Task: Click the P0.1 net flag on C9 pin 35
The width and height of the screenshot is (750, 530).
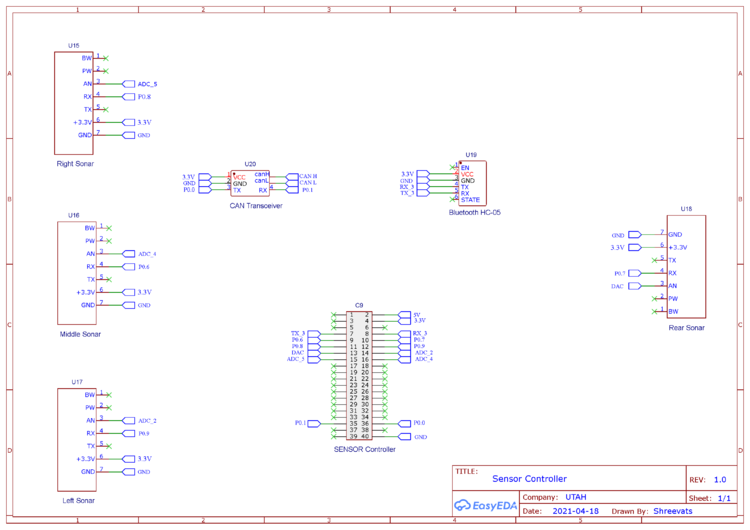Action: pyautogui.click(x=314, y=423)
